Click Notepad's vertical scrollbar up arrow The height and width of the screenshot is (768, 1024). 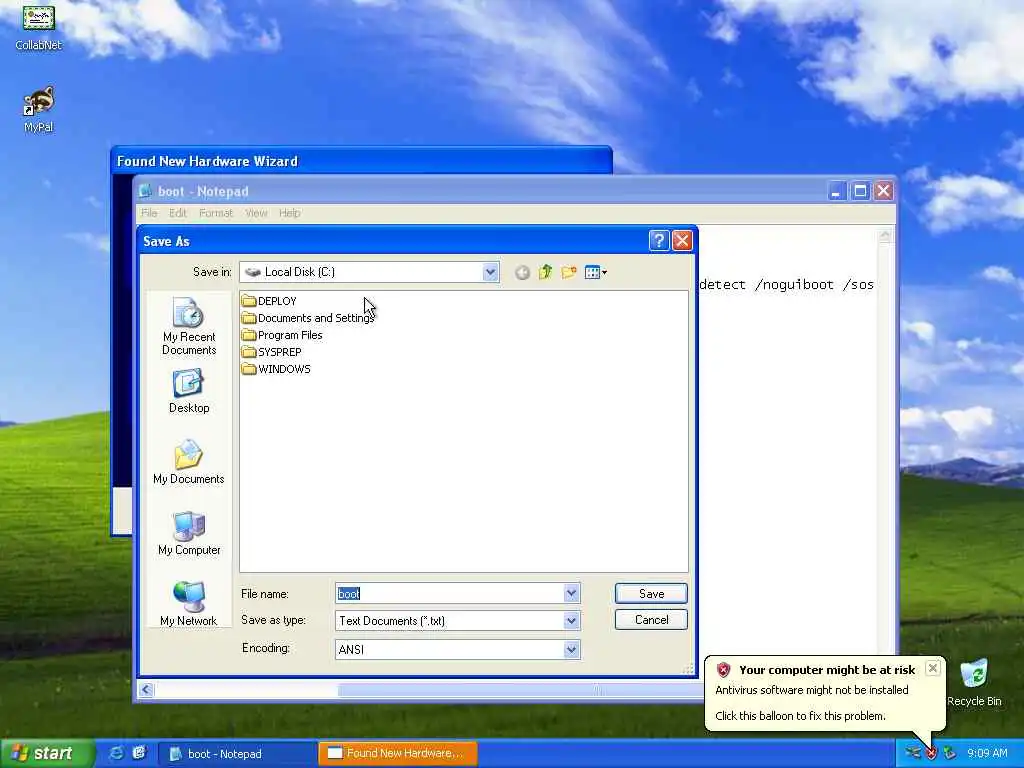(885, 236)
